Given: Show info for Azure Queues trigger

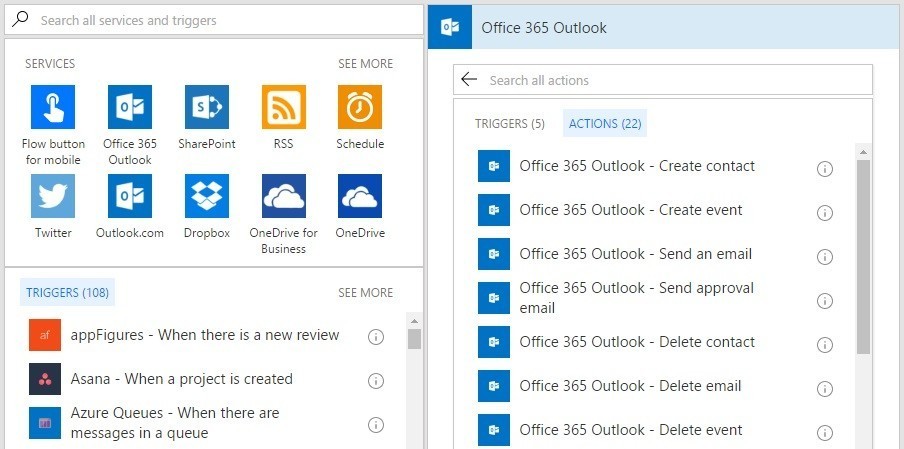Looking at the screenshot, I should (376, 425).
